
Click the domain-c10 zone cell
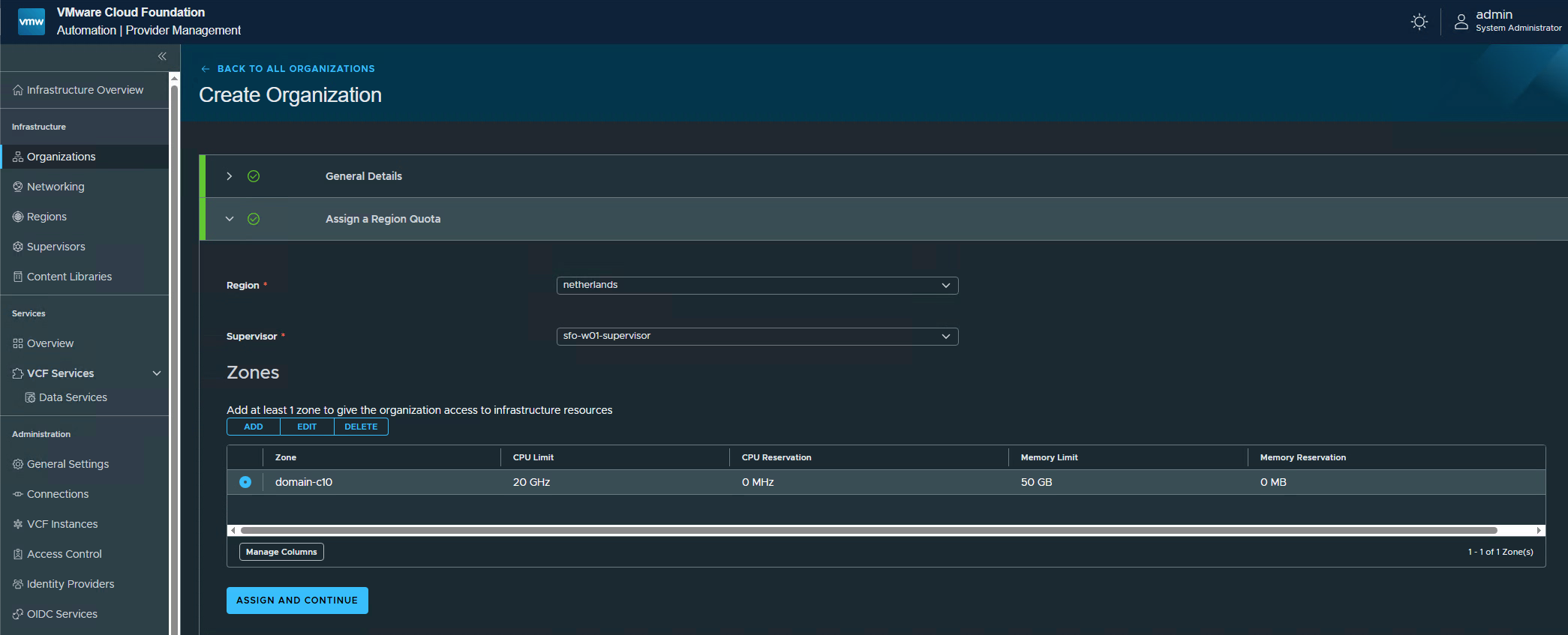304,482
